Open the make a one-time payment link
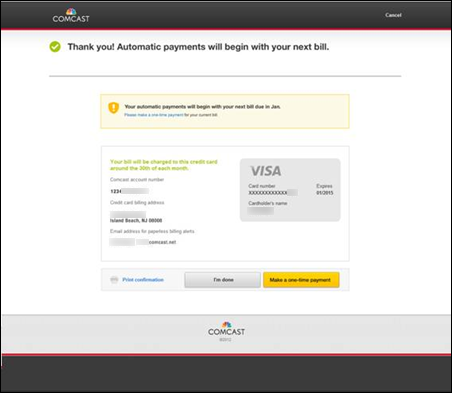452x393 pixels. pos(154,115)
